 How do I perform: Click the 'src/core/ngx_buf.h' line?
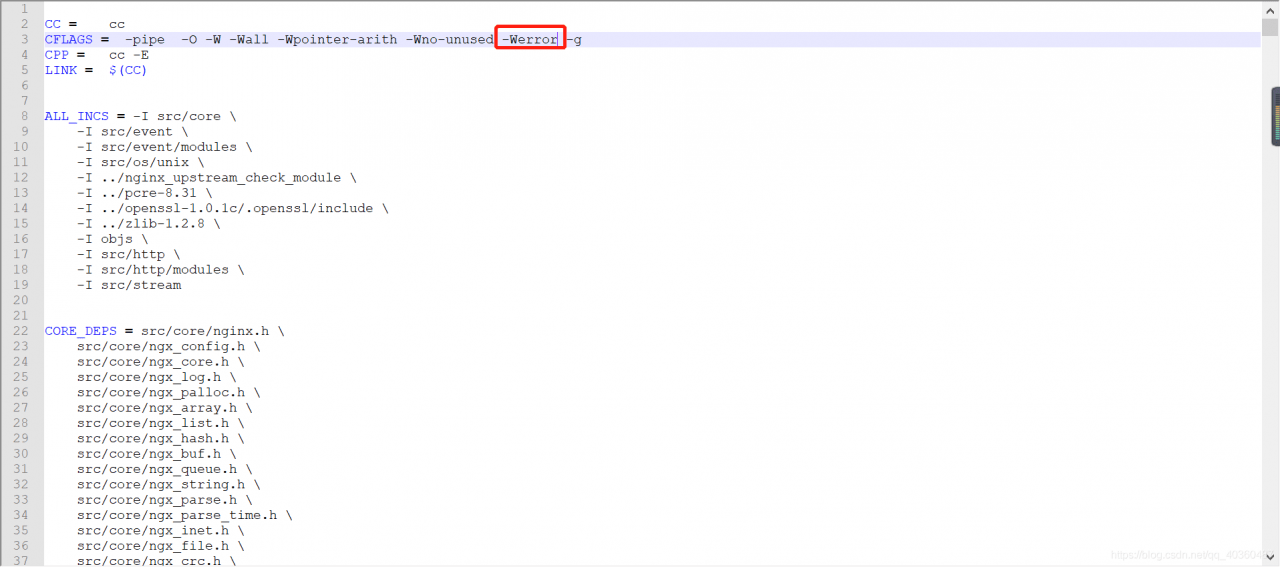click(x=156, y=454)
